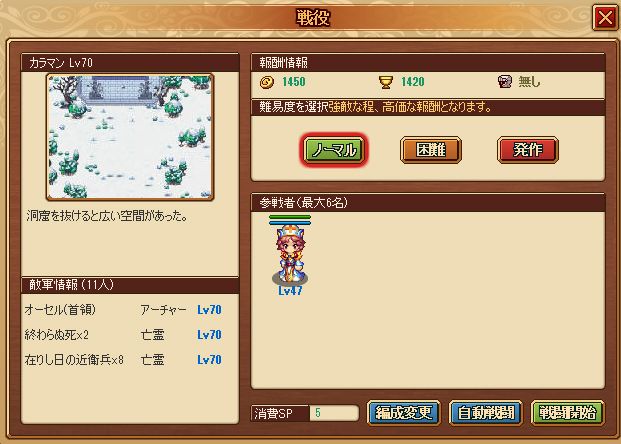Close the 戦役 dialog with the X

[605, 17]
